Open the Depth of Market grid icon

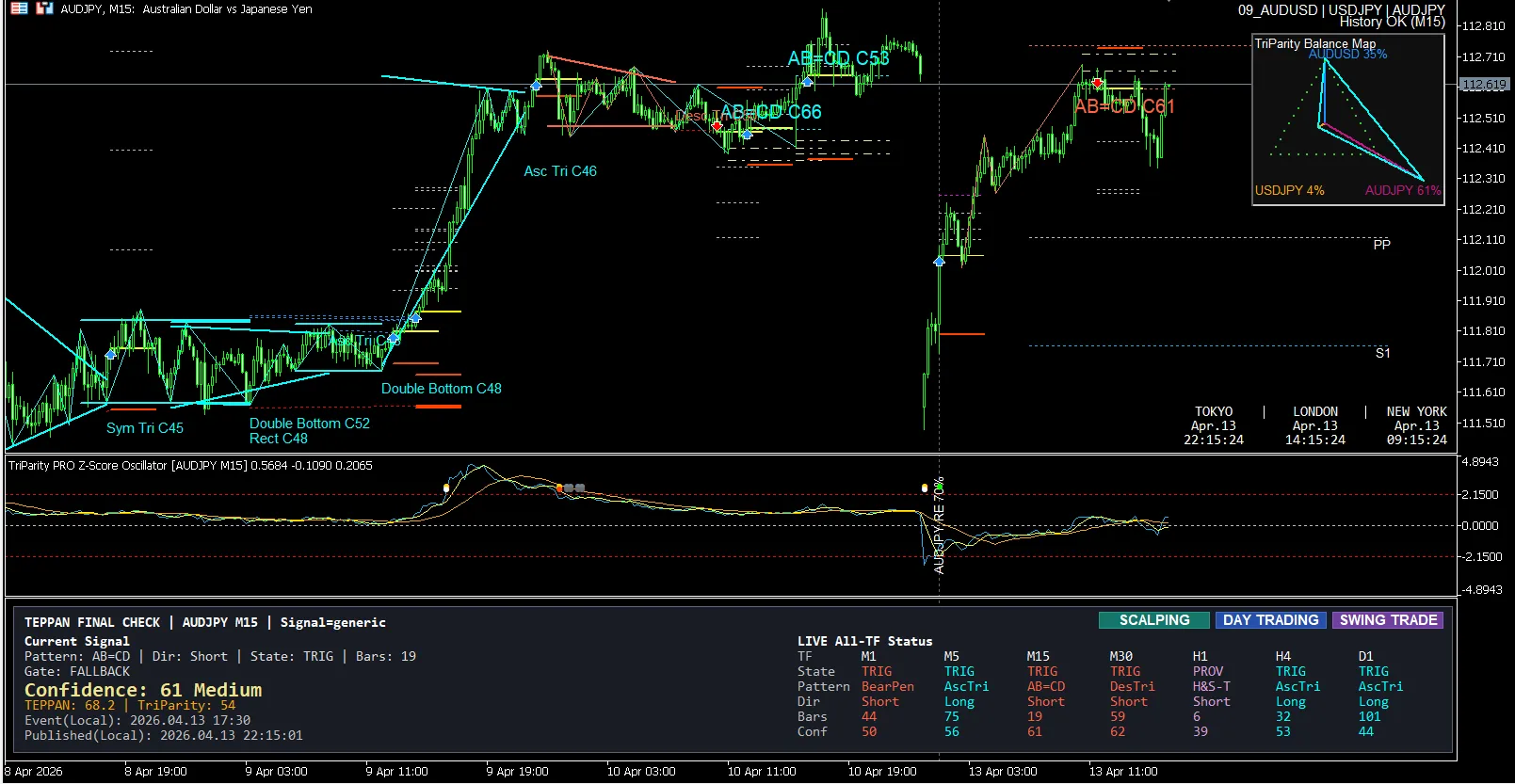(x=19, y=8)
